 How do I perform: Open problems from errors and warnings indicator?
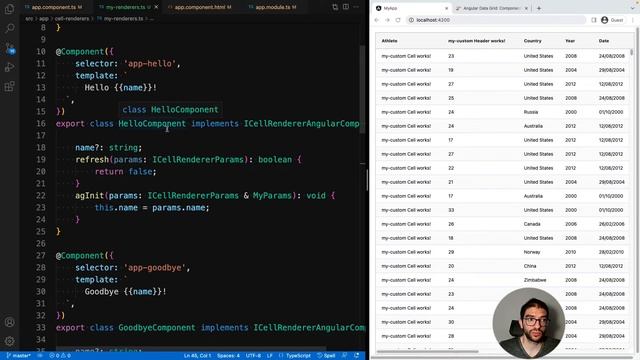pyautogui.click(x=60, y=356)
